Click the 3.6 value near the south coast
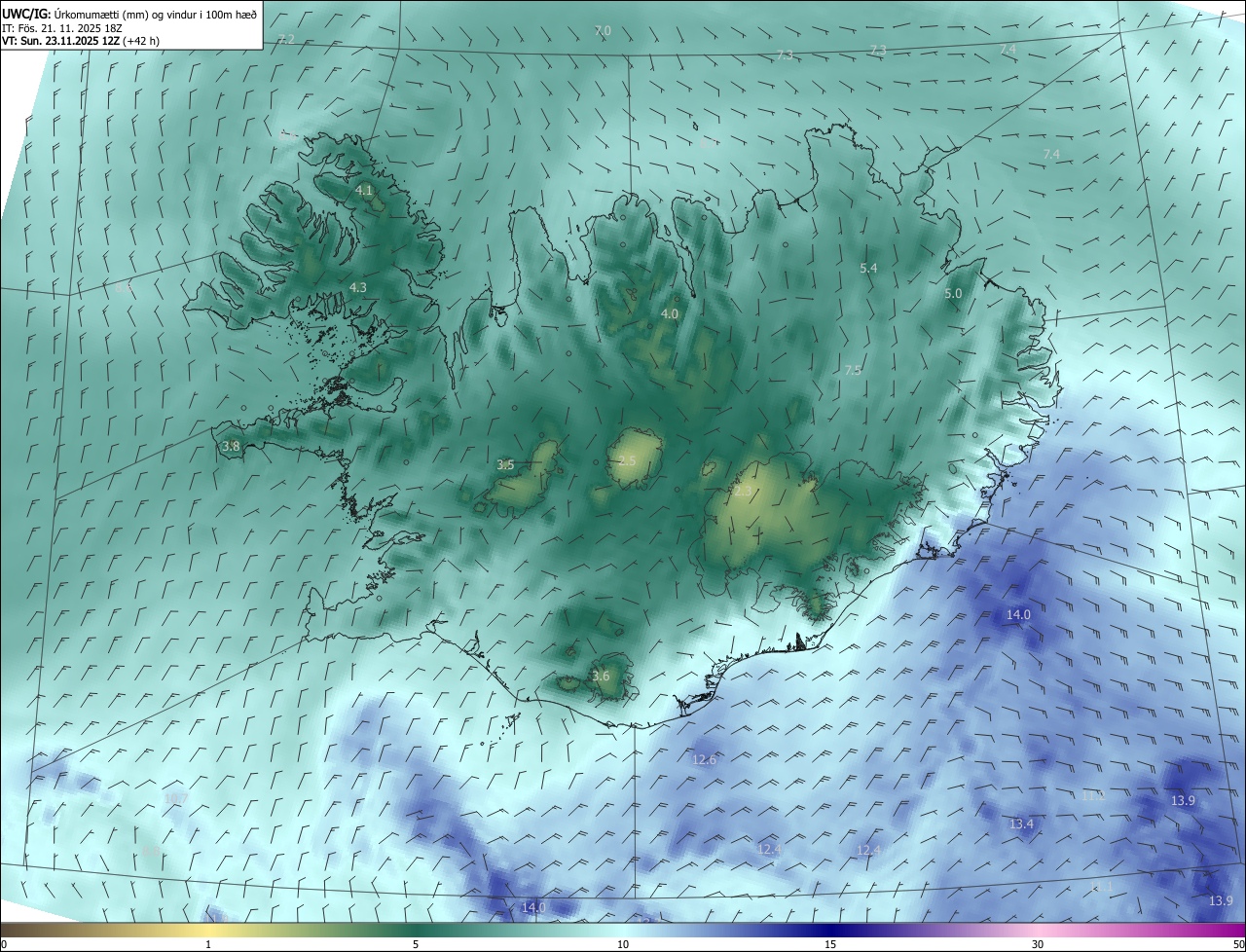The image size is (1246, 952). (x=601, y=676)
